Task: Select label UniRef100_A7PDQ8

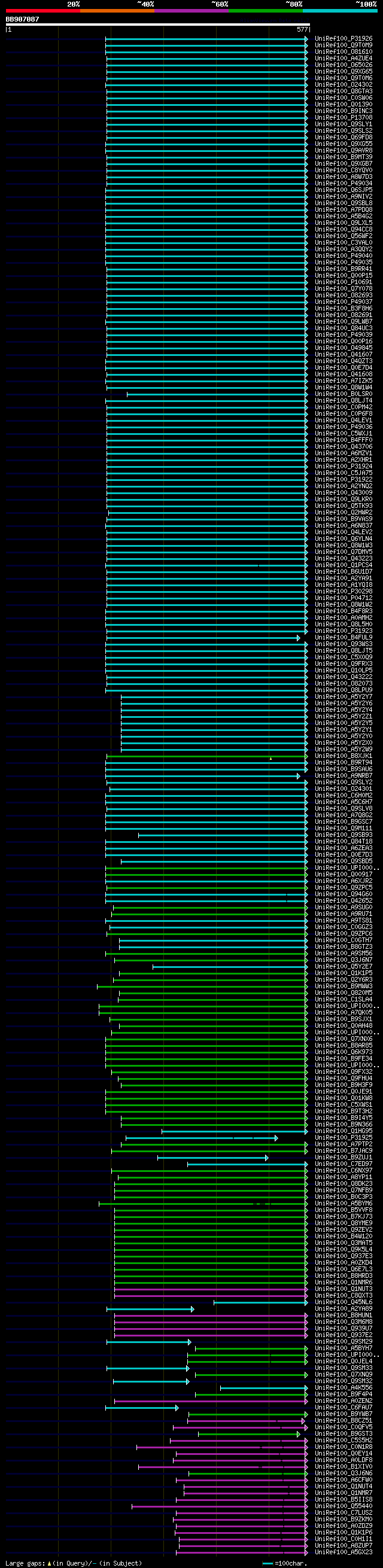Action: pos(344,210)
